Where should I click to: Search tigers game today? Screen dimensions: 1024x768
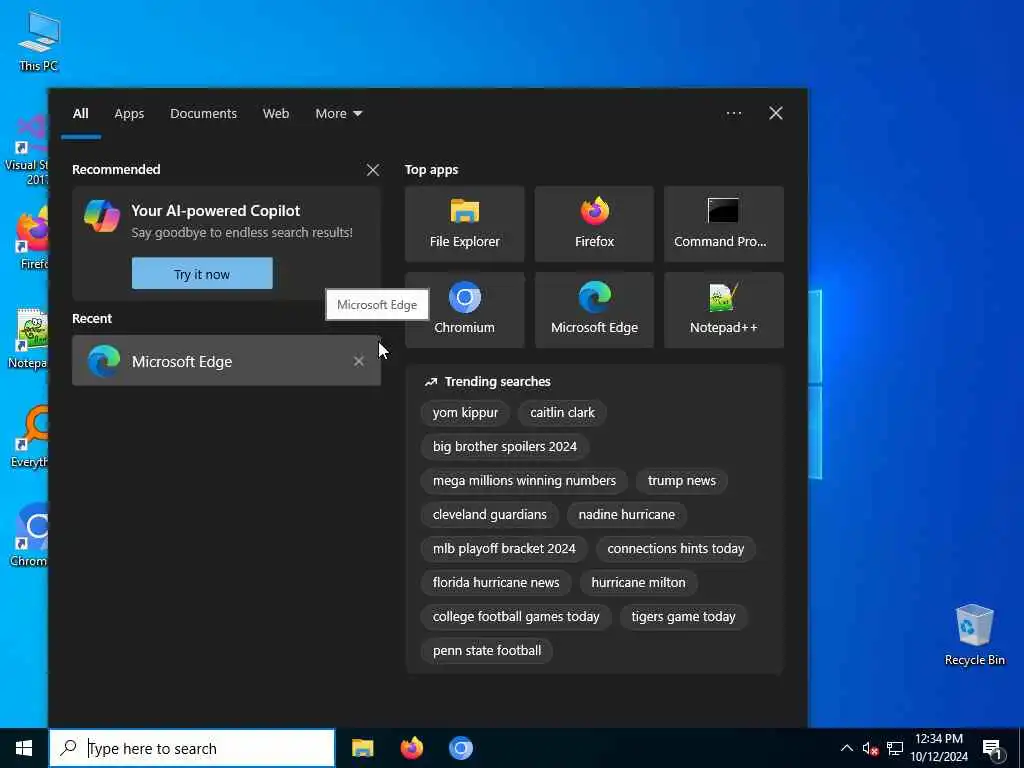click(684, 616)
